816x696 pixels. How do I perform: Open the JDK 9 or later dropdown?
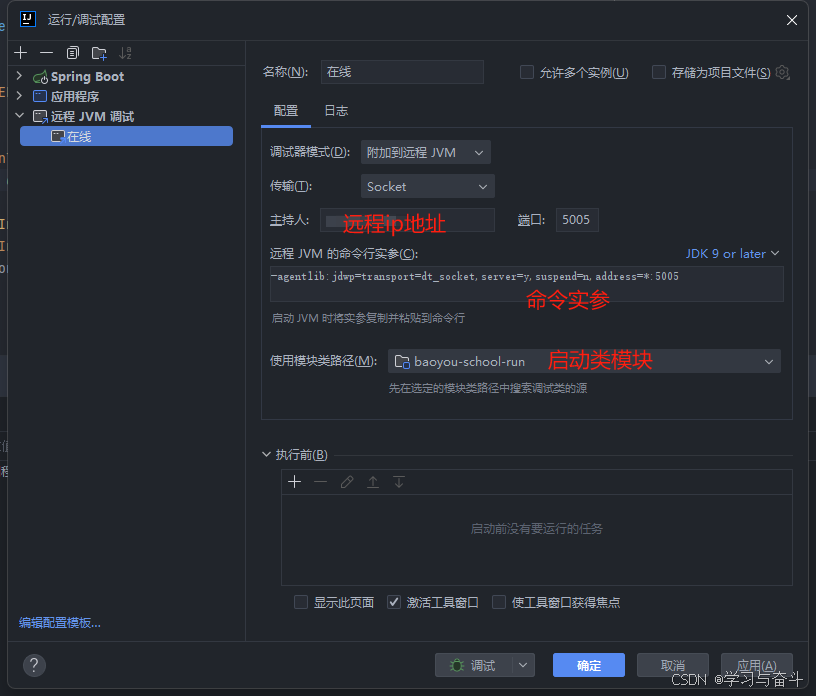pos(733,253)
